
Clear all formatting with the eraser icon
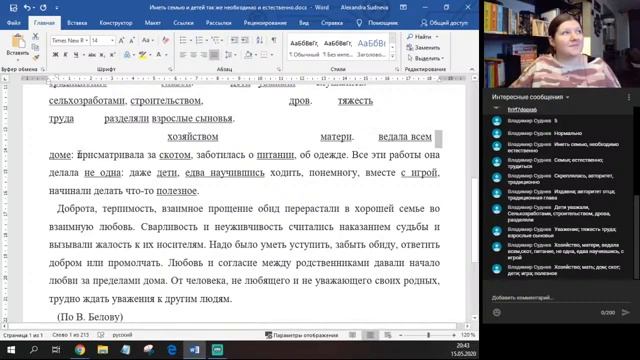[165, 40]
